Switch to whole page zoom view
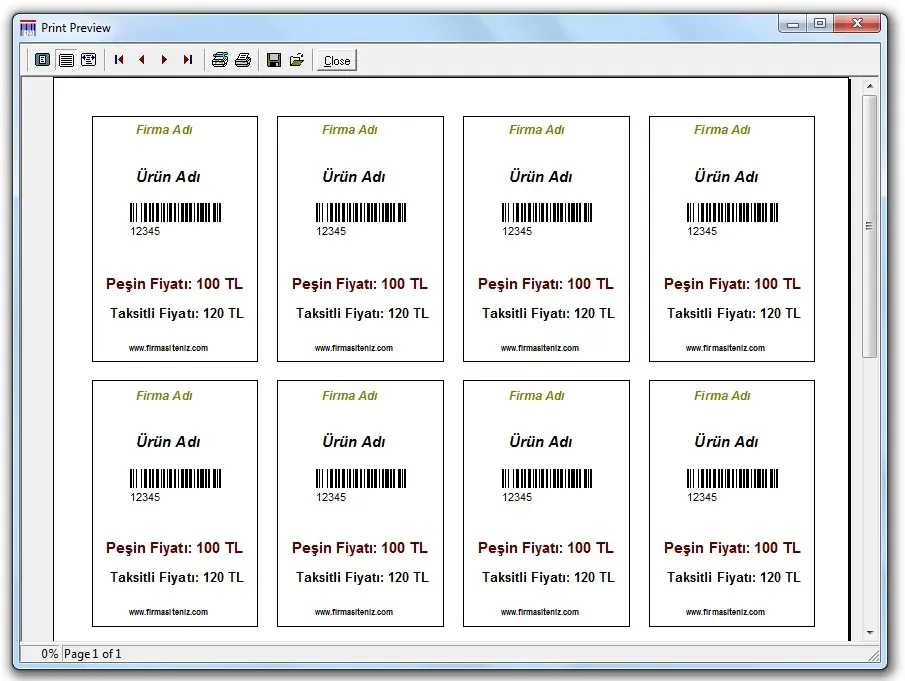Viewport: 905px width, 681px height. click(x=43, y=59)
